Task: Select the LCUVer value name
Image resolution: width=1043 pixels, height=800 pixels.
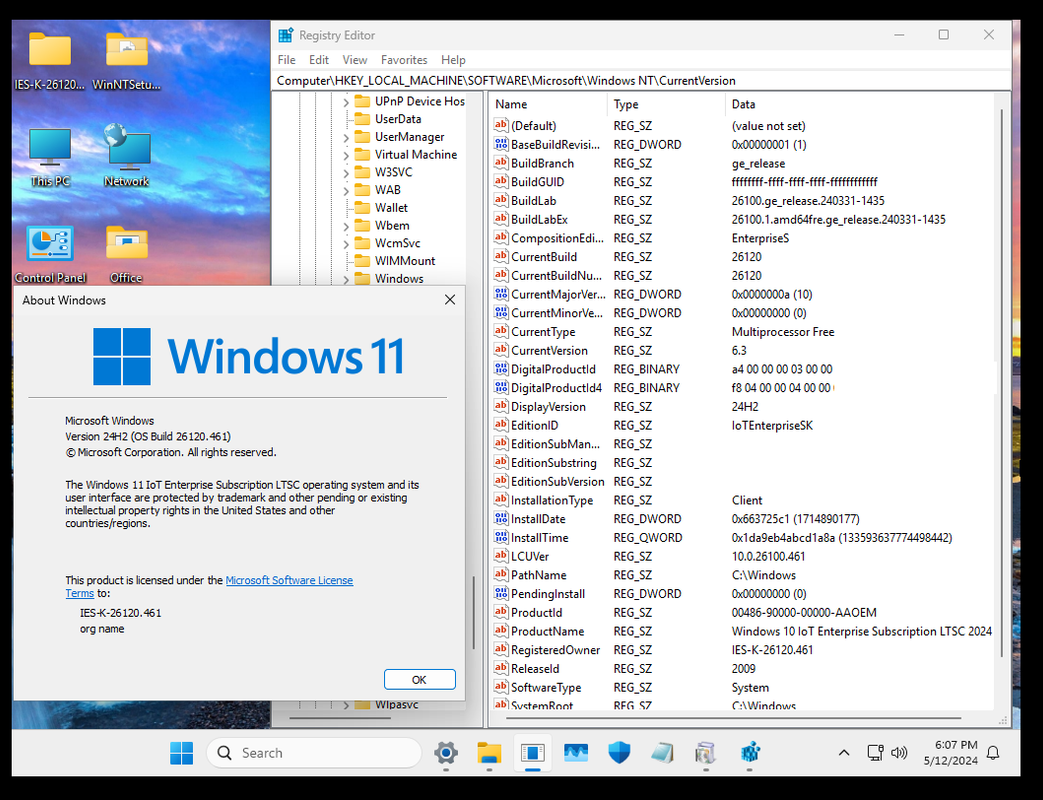Action: click(529, 557)
